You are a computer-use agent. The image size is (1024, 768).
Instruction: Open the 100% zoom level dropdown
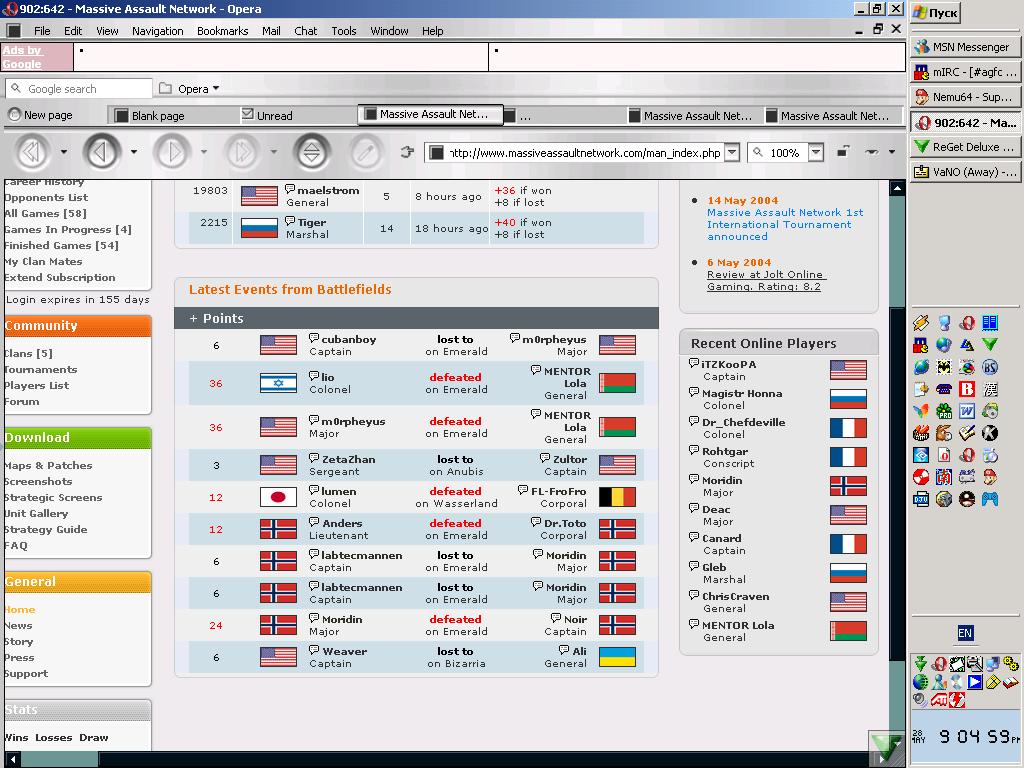coord(816,152)
